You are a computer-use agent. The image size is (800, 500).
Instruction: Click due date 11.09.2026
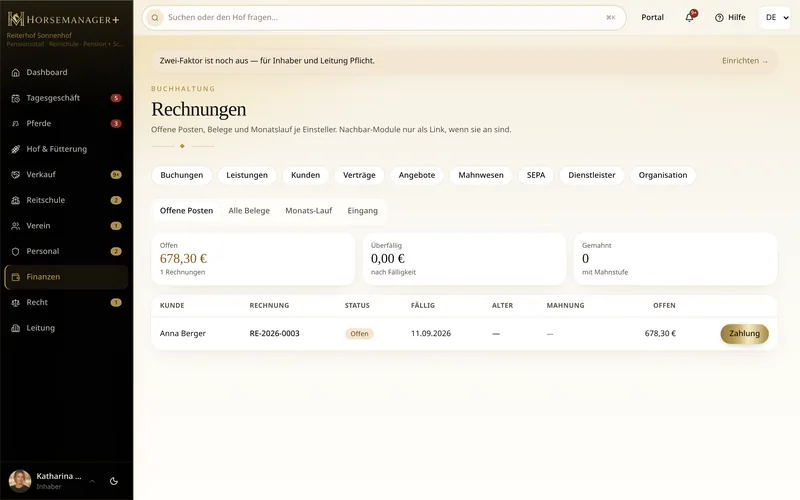[431, 334]
